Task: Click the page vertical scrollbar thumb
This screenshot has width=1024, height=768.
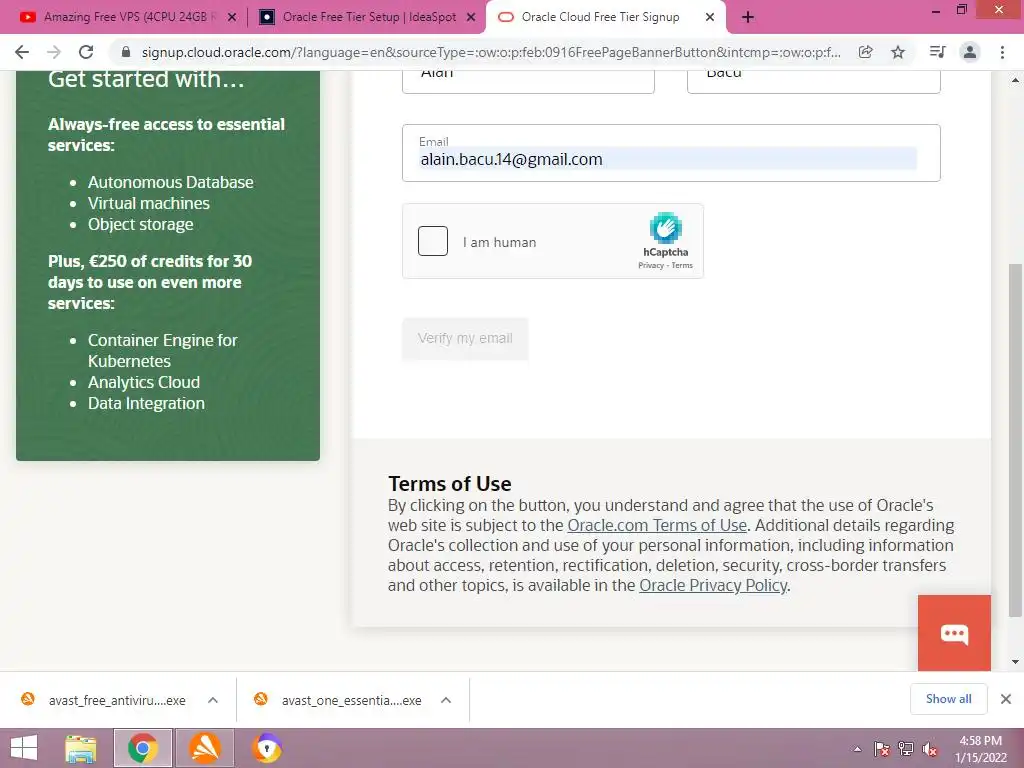Action: tap(1015, 440)
